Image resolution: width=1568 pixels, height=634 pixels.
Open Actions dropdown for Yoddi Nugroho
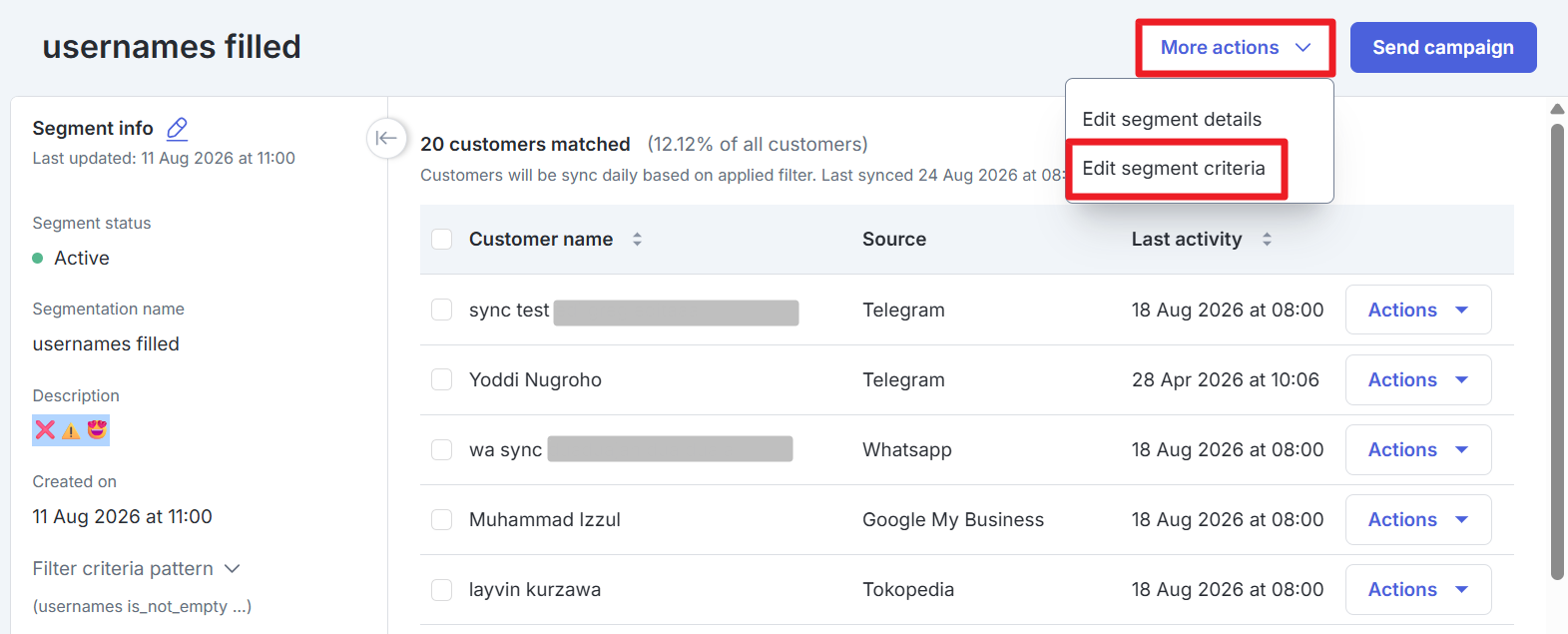[x=1418, y=379]
